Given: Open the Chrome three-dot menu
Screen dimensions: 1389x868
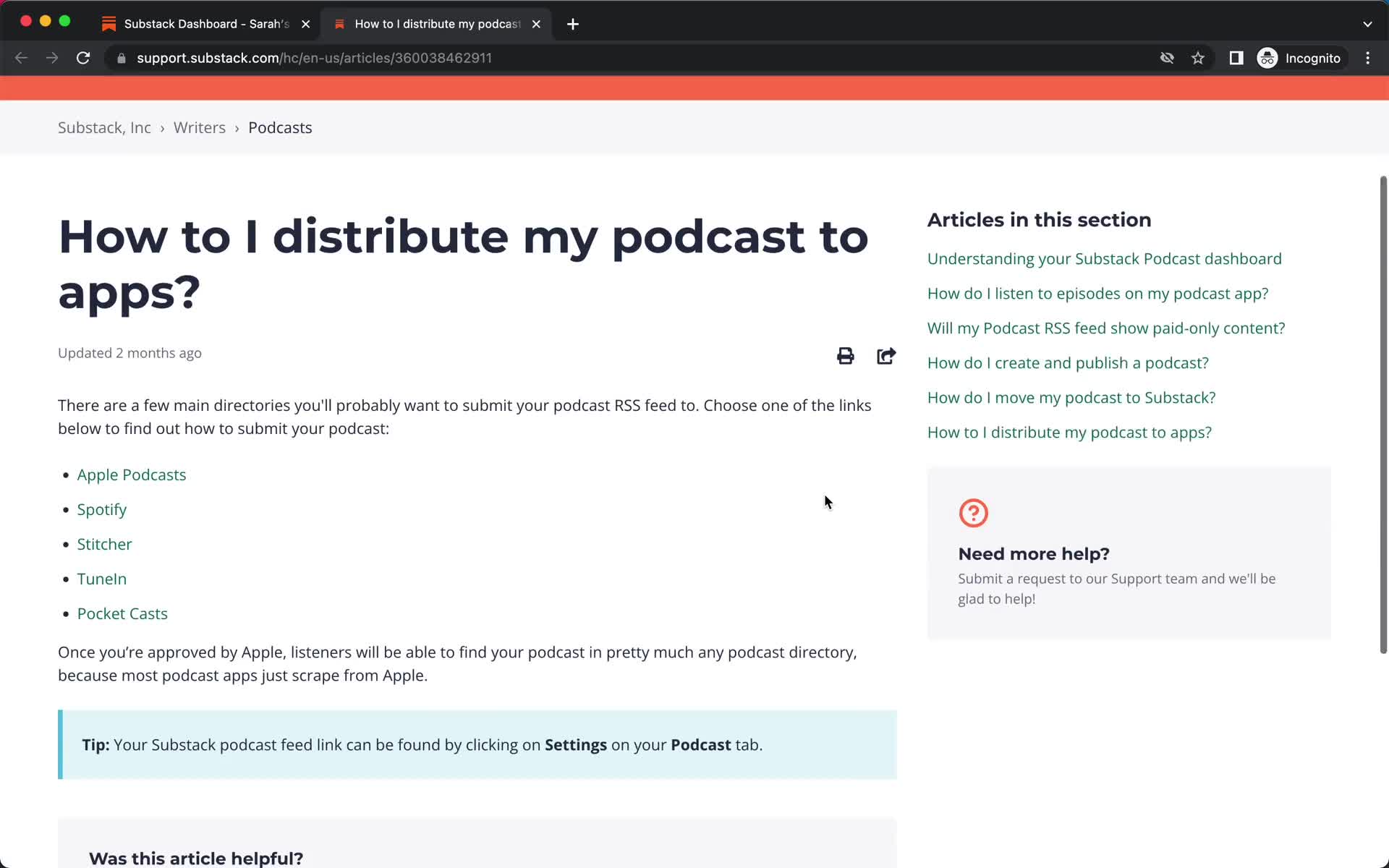Looking at the screenshot, I should (x=1367, y=58).
